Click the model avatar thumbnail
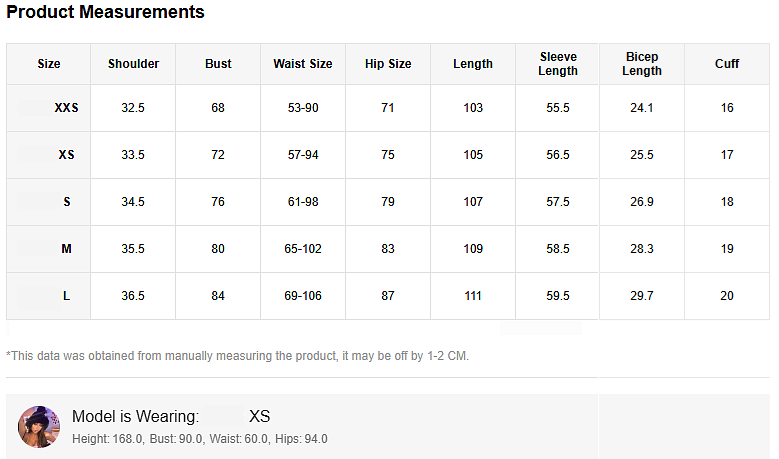779x459 pixels. pyautogui.click(x=39, y=427)
